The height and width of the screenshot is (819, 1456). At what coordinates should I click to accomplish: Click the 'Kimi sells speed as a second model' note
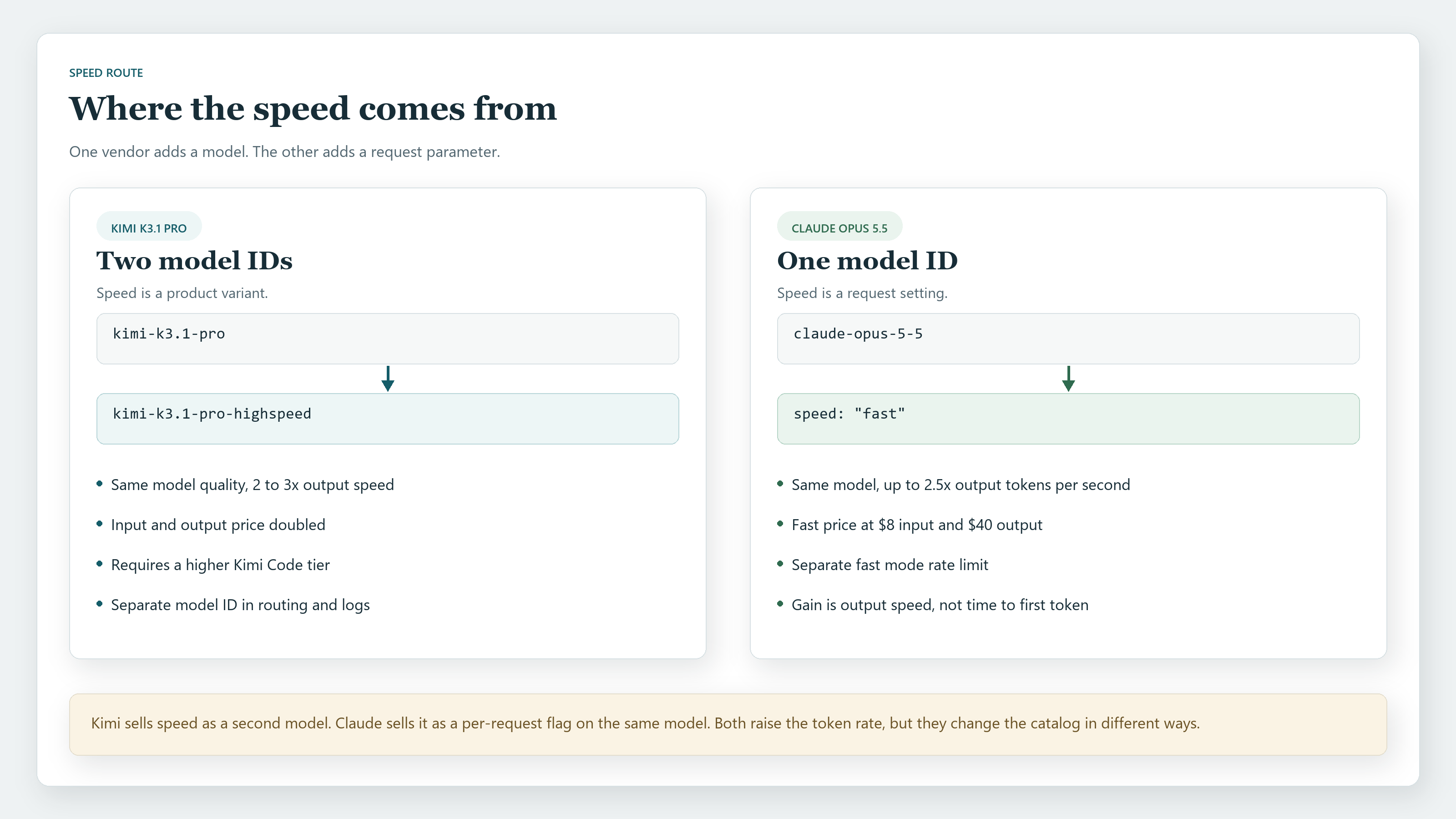(x=728, y=725)
